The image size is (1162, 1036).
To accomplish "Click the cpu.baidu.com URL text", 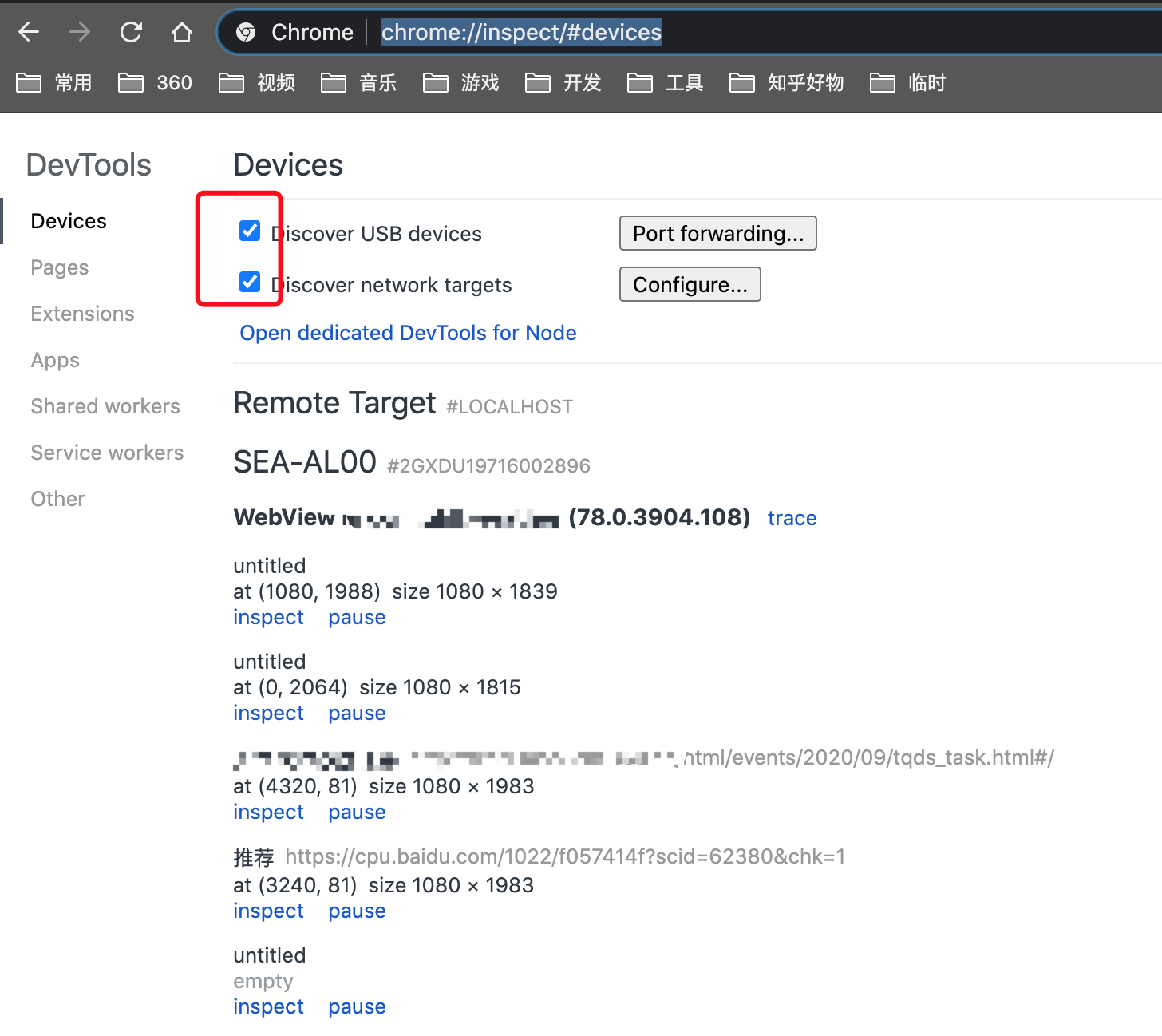I will pos(565,856).
